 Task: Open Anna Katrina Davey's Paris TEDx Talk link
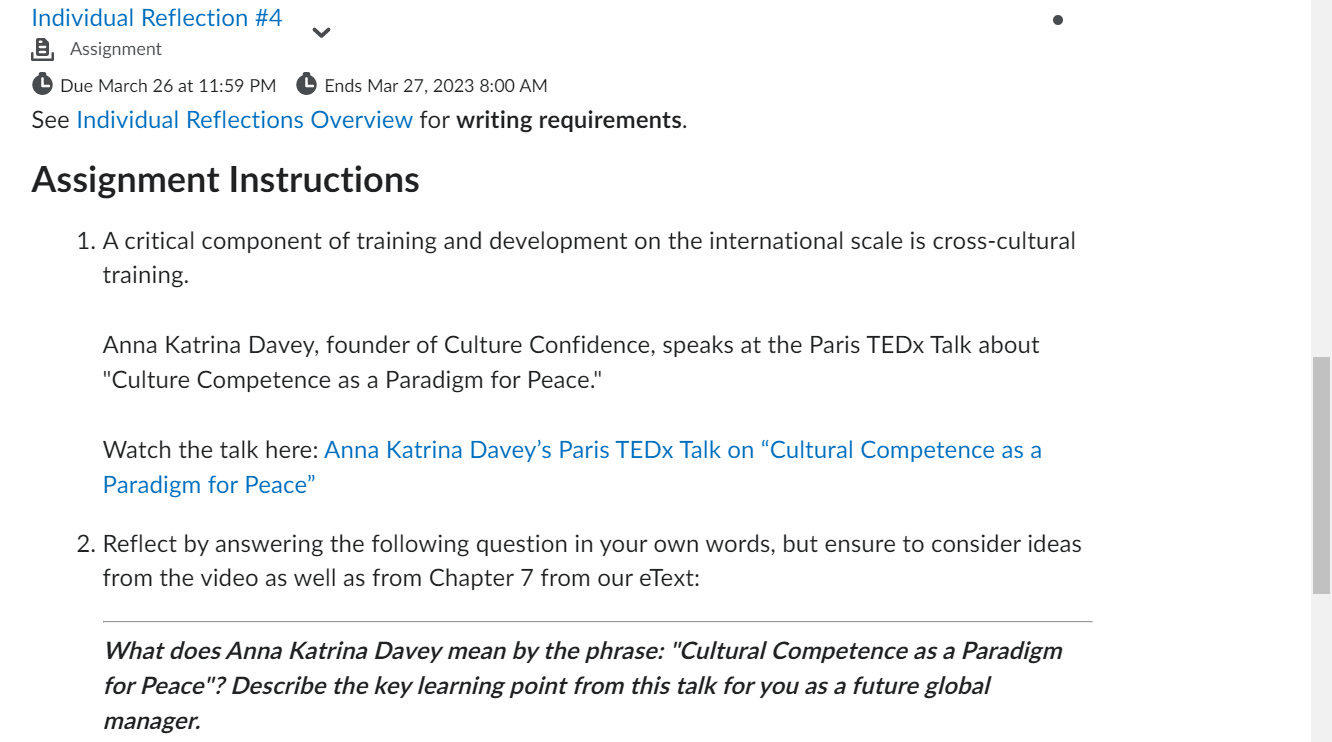pos(682,450)
